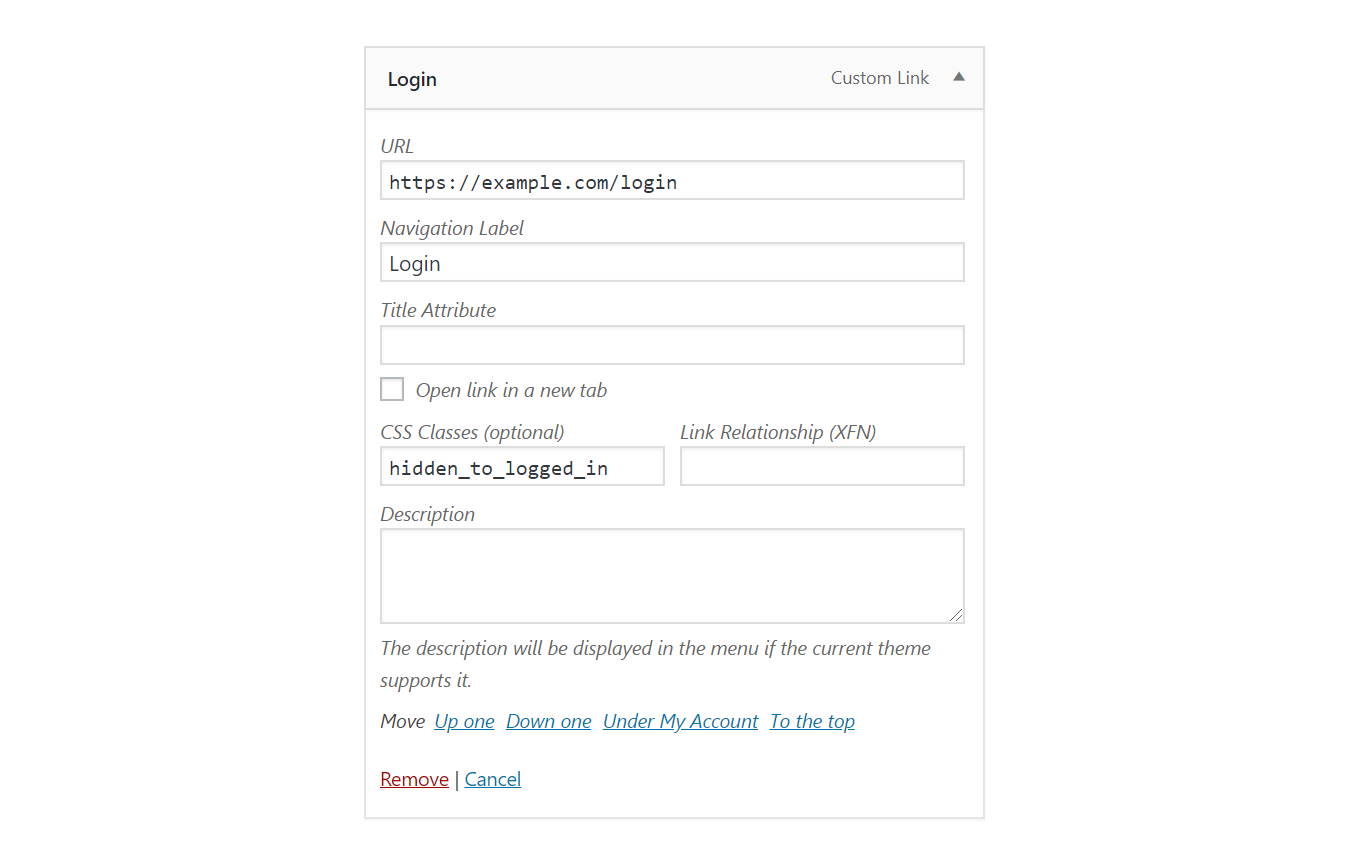Viewport: 1367px width, 857px height.
Task: Select the 'Under My Account' link
Action: tap(680, 721)
